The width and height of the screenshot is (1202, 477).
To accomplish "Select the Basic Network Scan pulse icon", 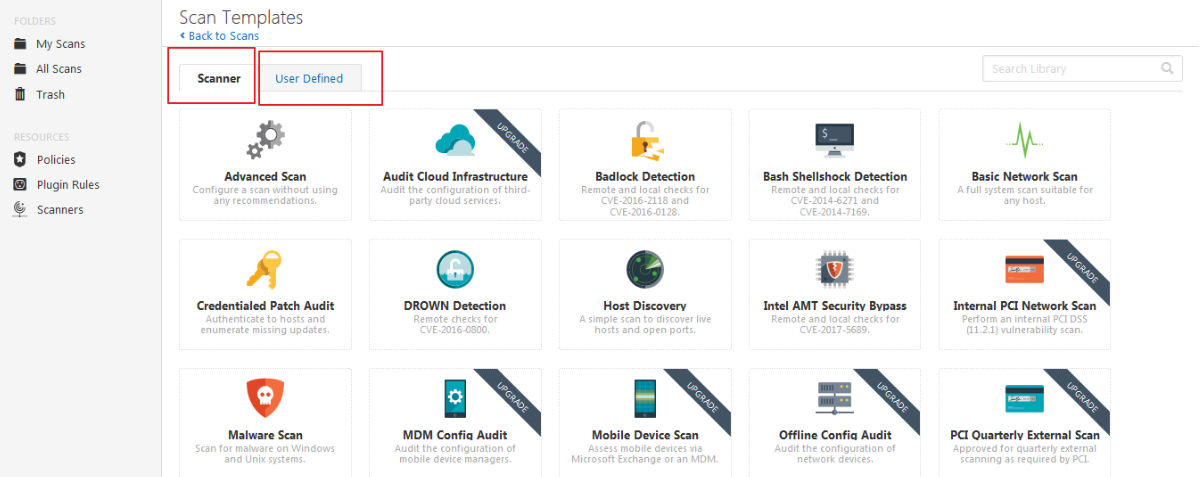I will click(x=1024, y=140).
